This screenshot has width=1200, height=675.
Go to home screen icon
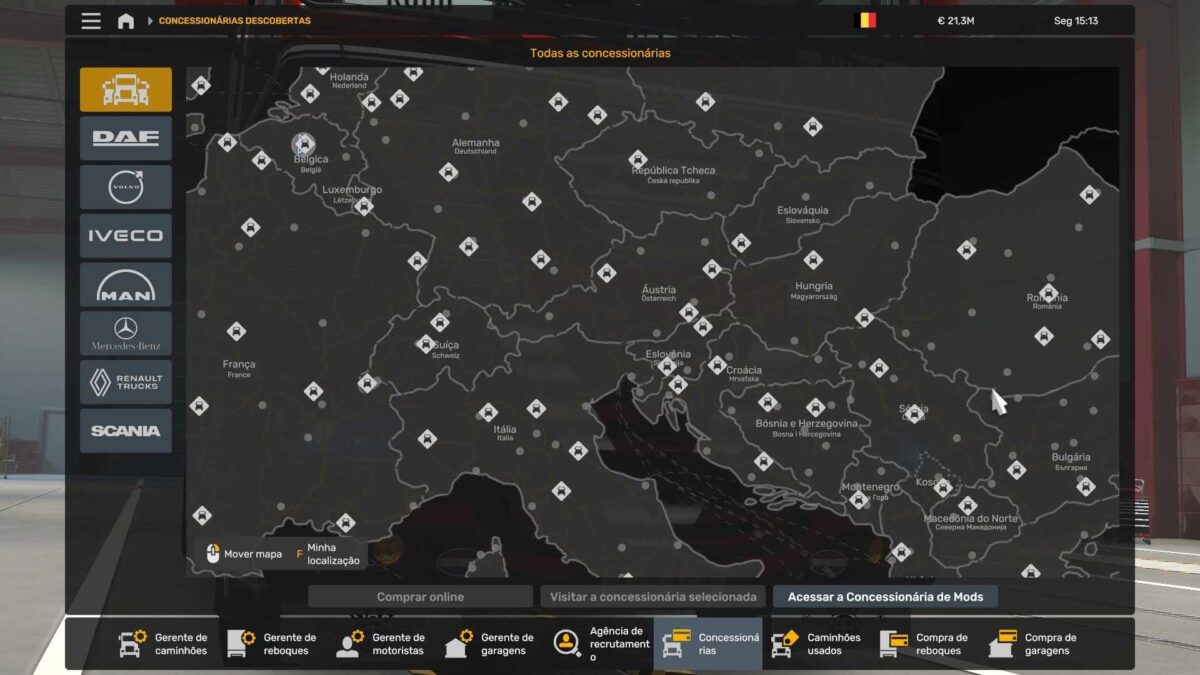coord(126,21)
